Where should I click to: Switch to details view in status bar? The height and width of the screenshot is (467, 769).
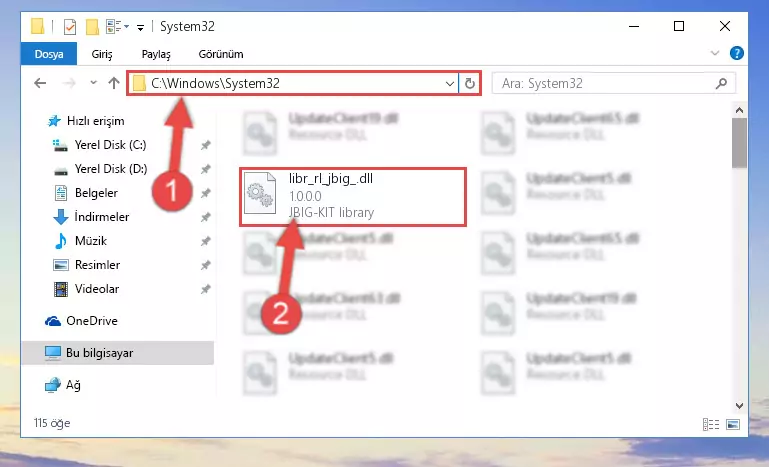pos(711,424)
